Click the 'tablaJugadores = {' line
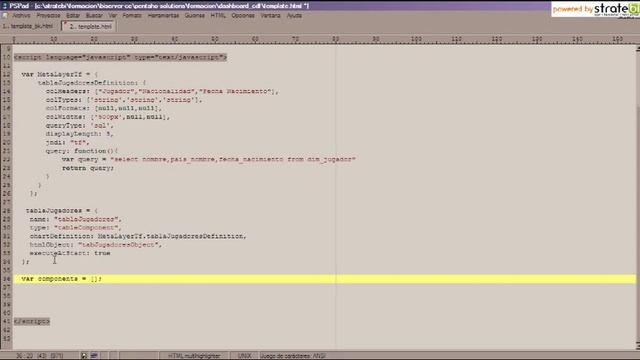The height and width of the screenshot is (360, 640). point(62,211)
